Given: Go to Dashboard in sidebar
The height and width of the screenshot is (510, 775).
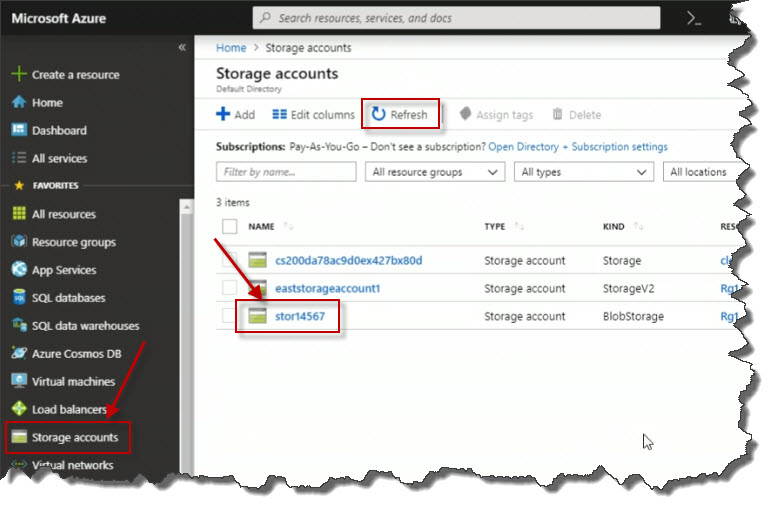Looking at the screenshot, I should [x=59, y=130].
